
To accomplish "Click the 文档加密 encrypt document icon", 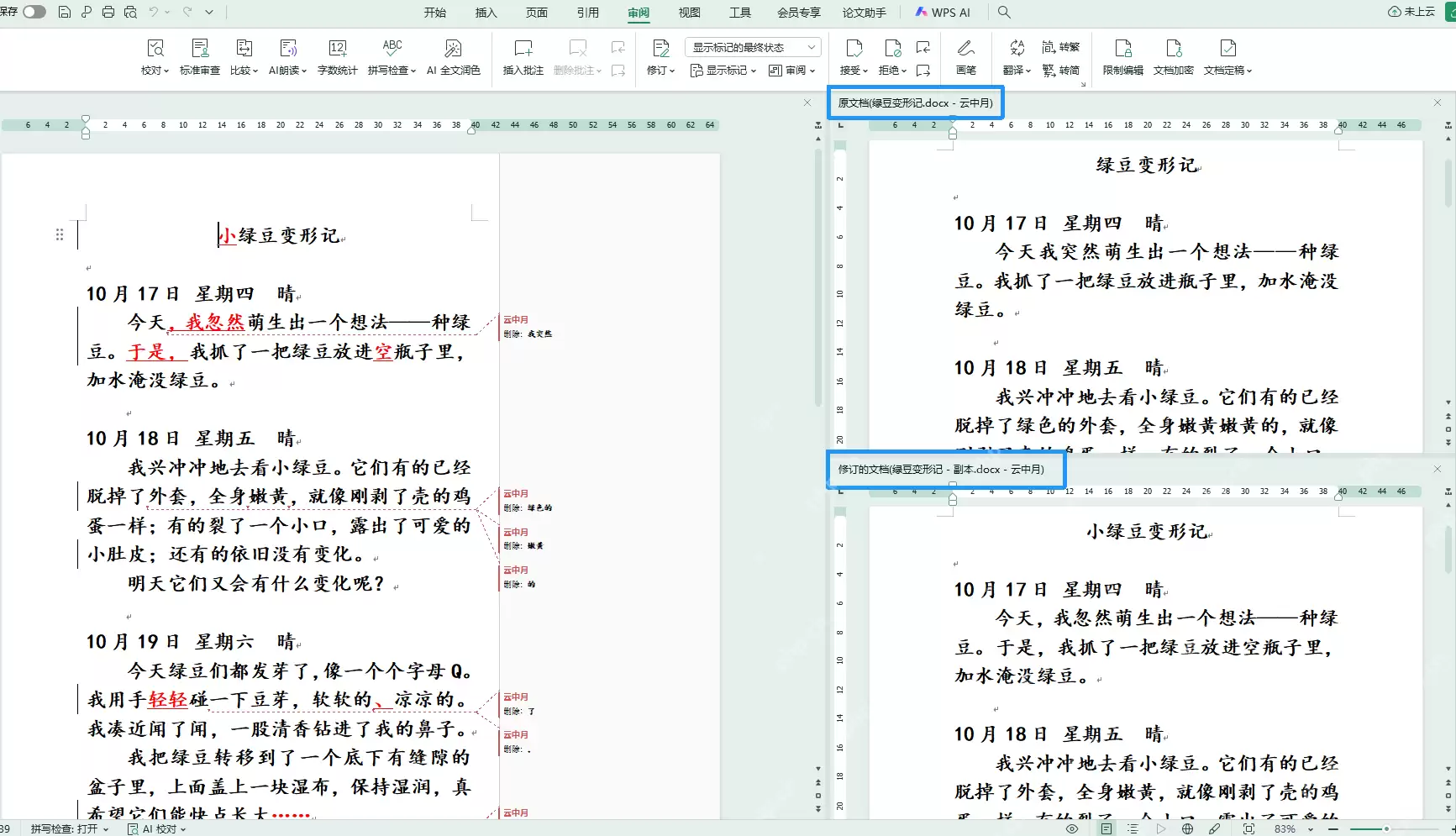I will pyautogui.click(x=1173, y=57).
